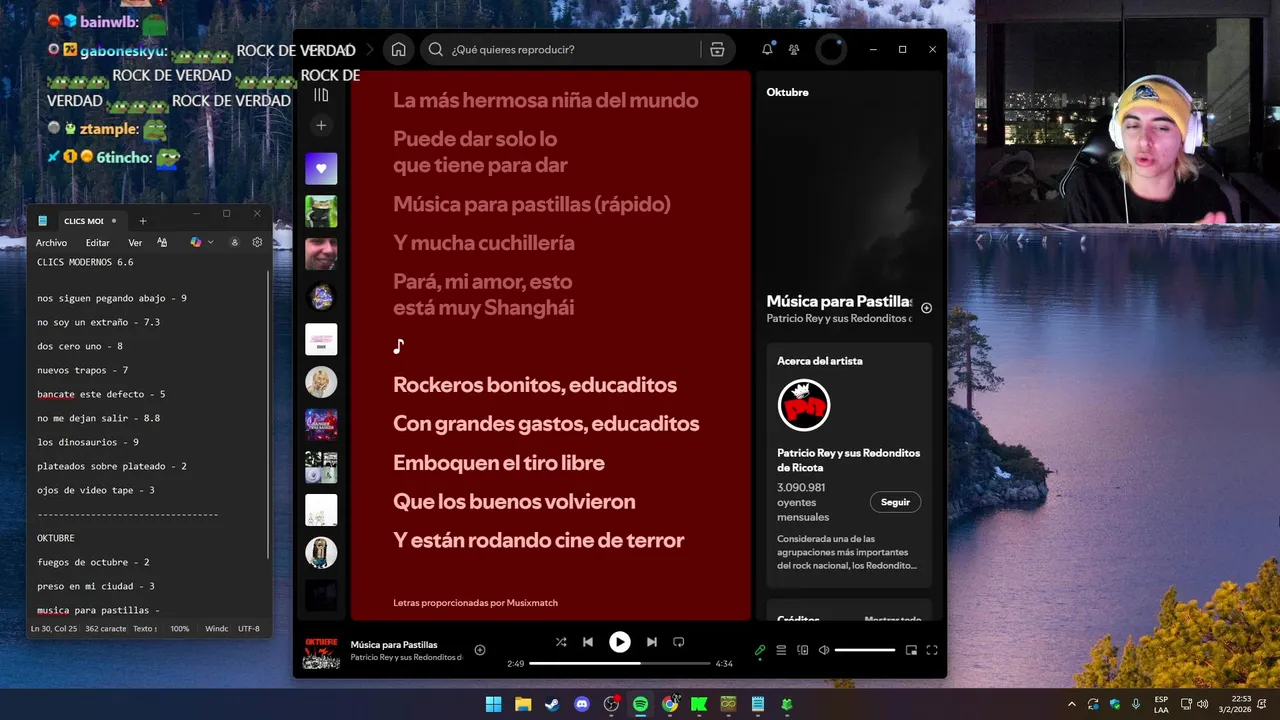Viewport: 1280px width, 720px height.
Task: Mute the Spotify volume
Action: pyautogui.click(x=824, y=650)
